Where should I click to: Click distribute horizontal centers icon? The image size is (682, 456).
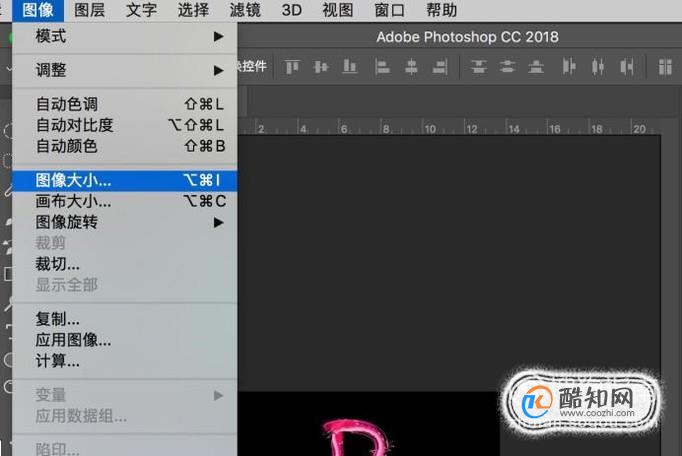pos(598,67)
